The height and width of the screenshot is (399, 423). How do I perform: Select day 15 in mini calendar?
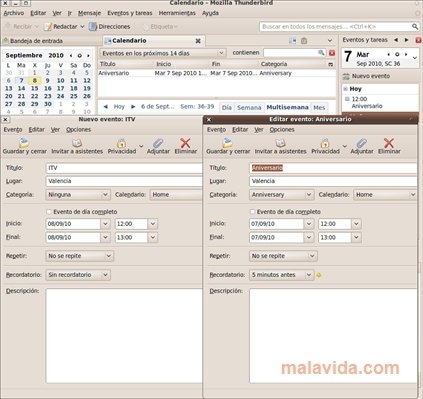(34, 88)
